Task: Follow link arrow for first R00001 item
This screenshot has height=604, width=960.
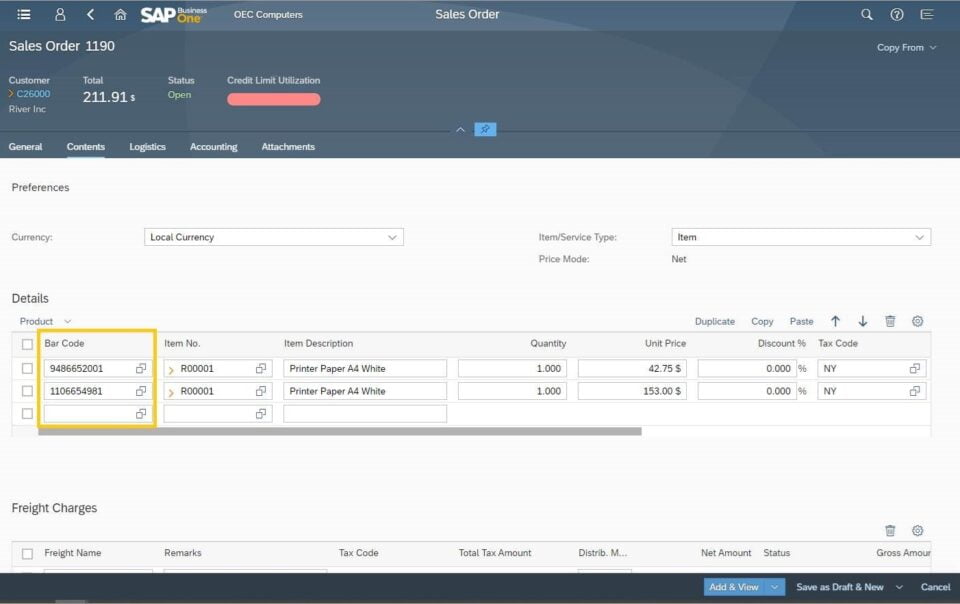Action: [171, 370]
